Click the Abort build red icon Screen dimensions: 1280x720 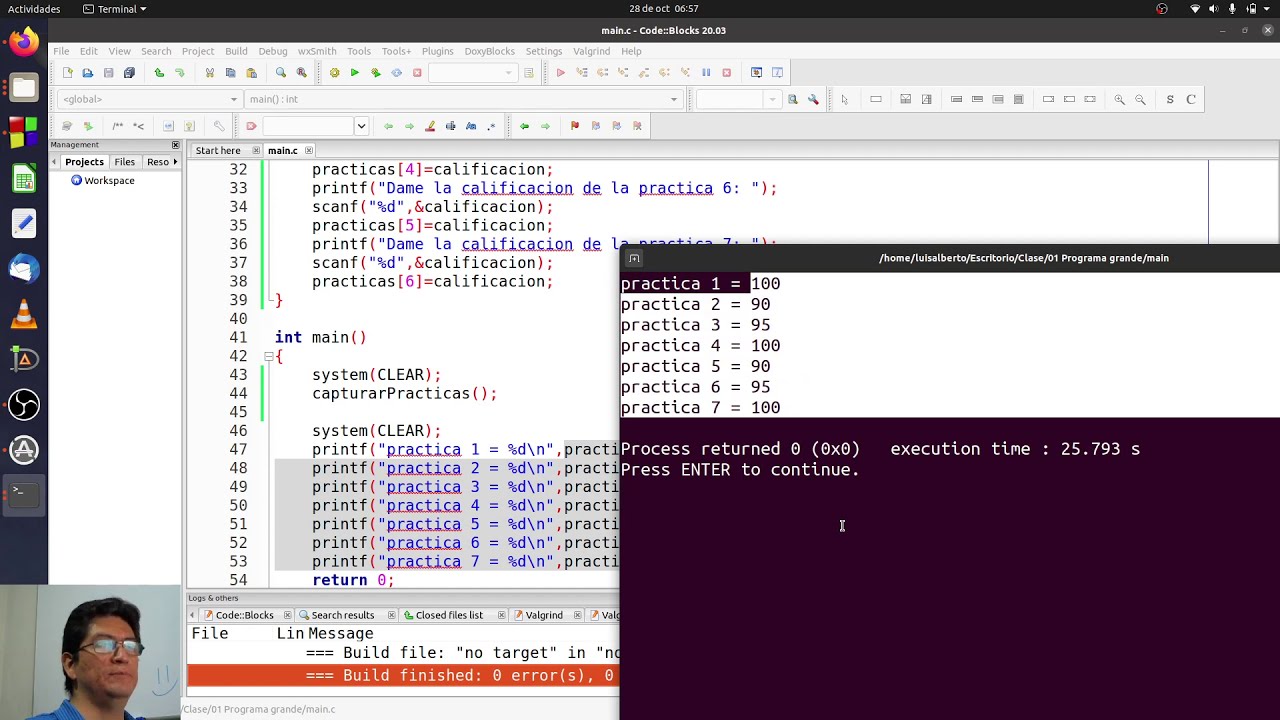click(x=417, y=72)
